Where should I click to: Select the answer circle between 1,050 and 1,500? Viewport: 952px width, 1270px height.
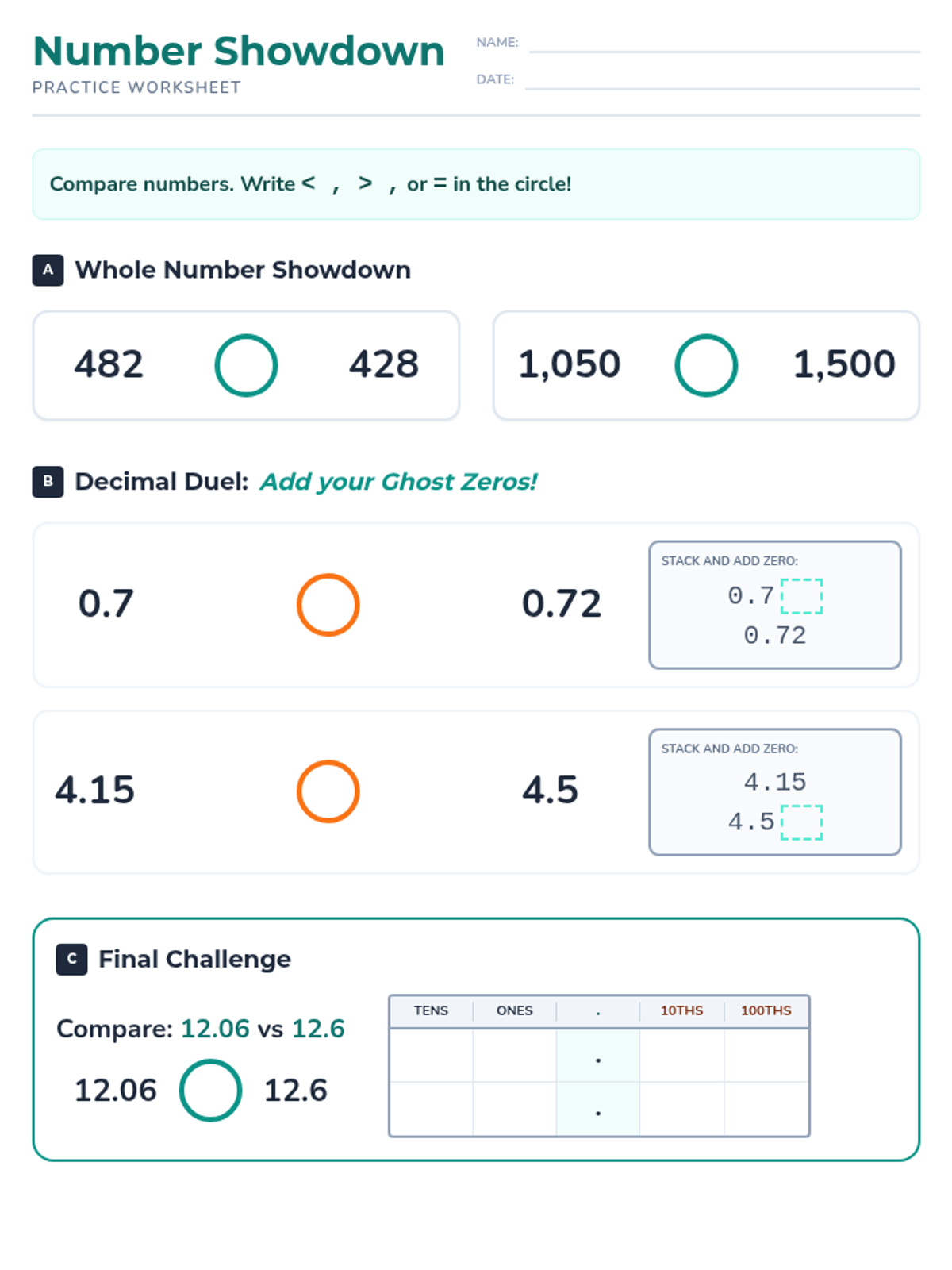click(x=706, y=365)
